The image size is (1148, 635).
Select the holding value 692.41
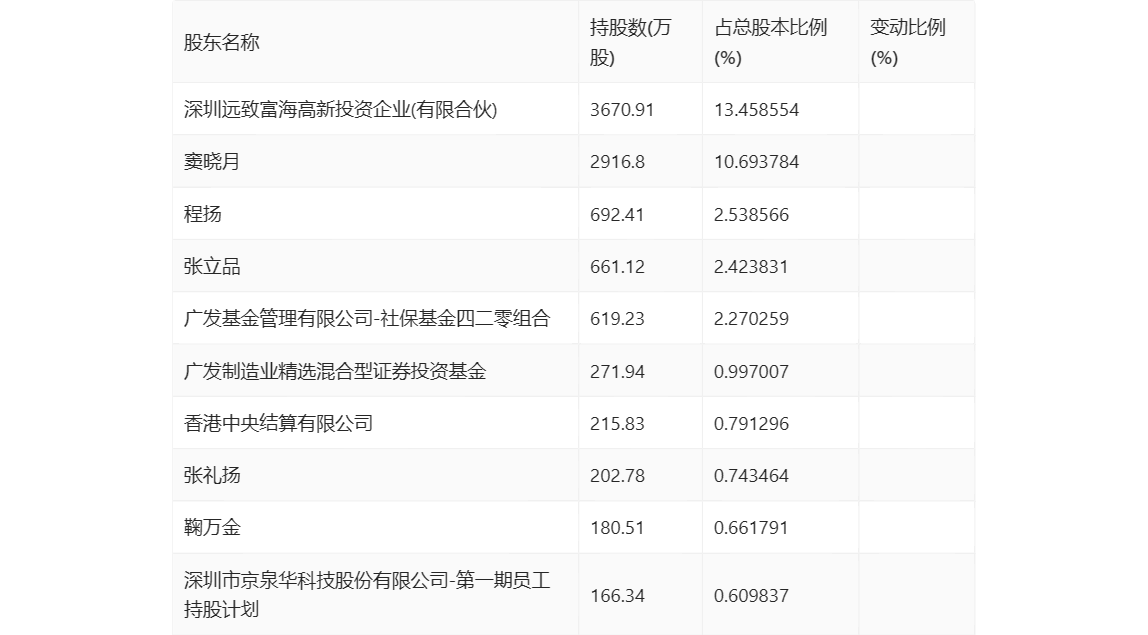click(617, 215)
